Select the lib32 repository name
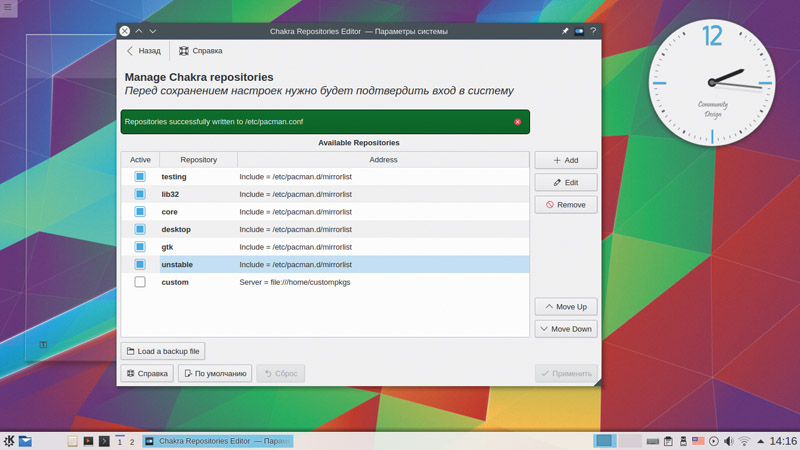Viewport: 800px width, 450px height. [170, 194]
